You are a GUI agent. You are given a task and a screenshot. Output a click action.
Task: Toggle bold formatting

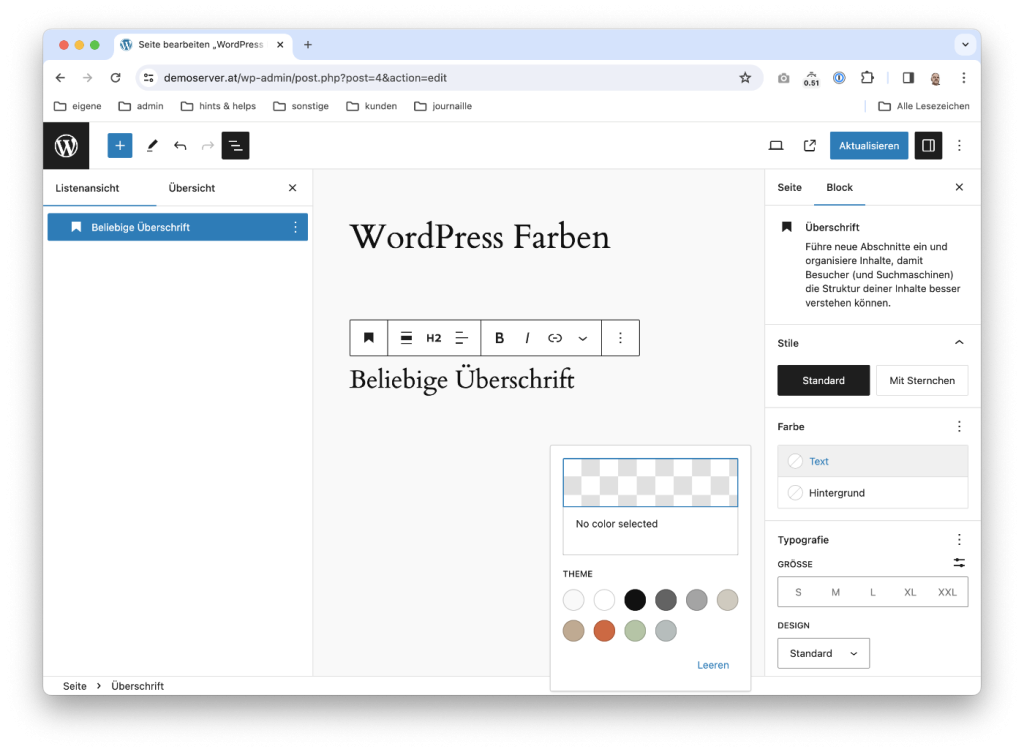click(x=500, y=337)
